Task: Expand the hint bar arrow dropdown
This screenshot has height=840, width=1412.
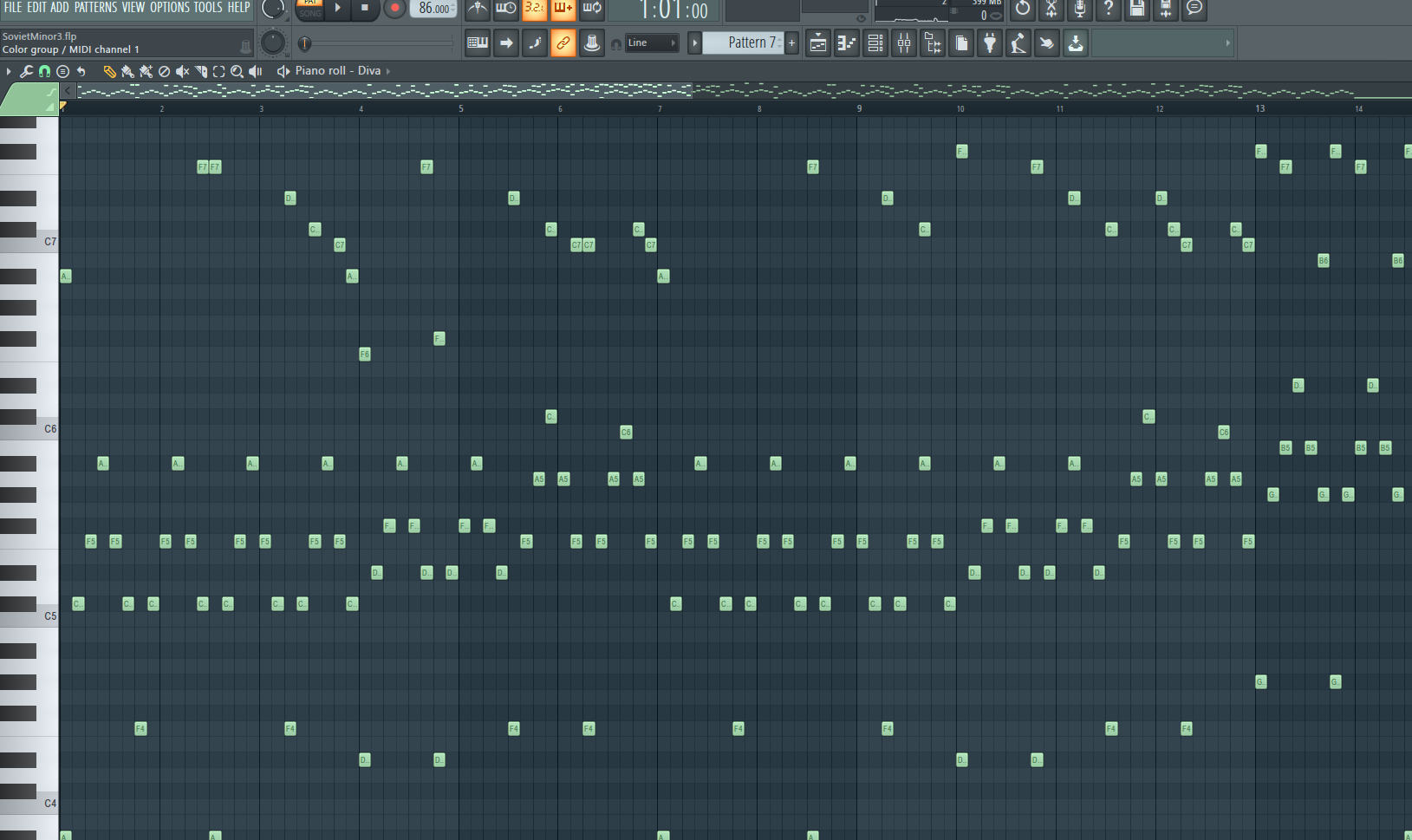Action: click(1227, 42)
